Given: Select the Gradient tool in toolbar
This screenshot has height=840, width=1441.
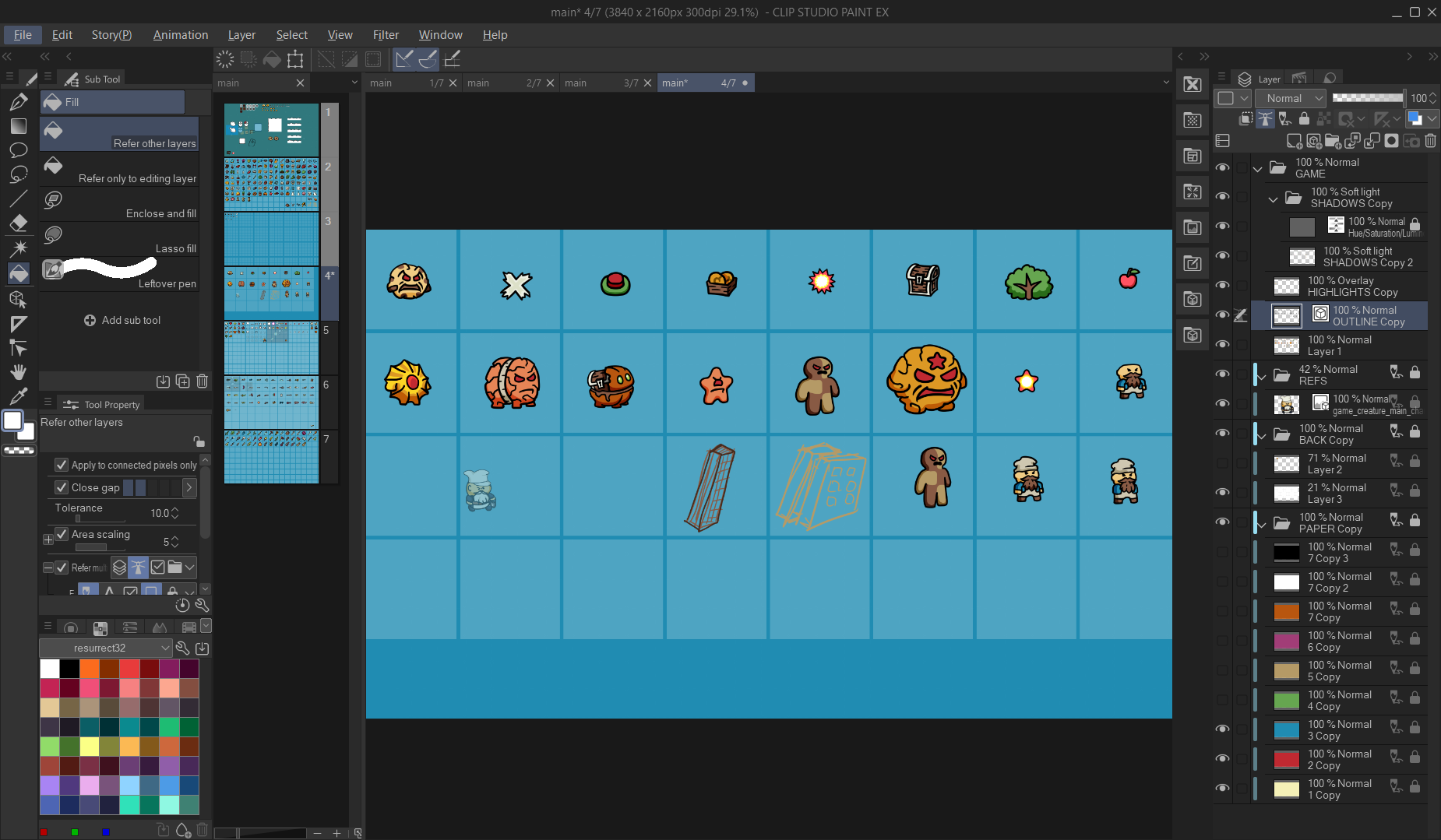Looking at the screenshot, I should 19,126.
